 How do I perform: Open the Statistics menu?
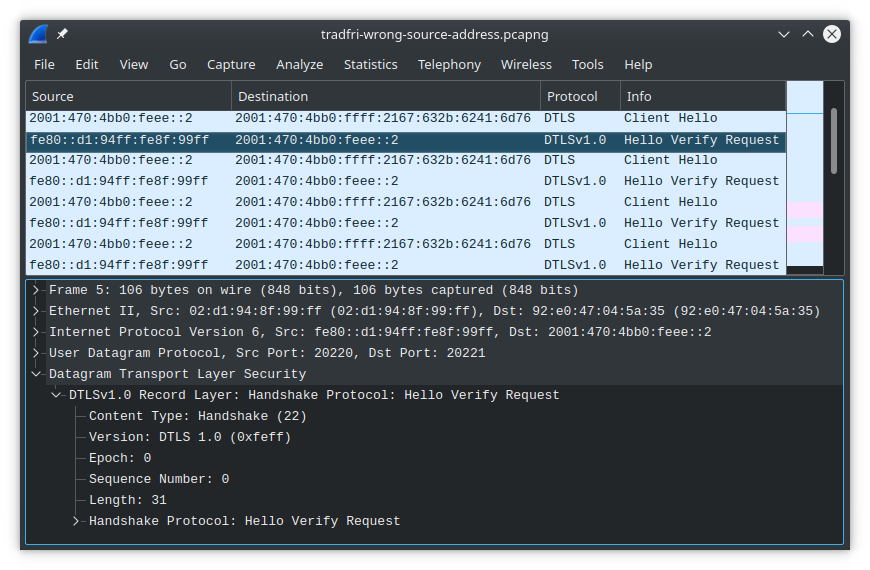point(371,65)
